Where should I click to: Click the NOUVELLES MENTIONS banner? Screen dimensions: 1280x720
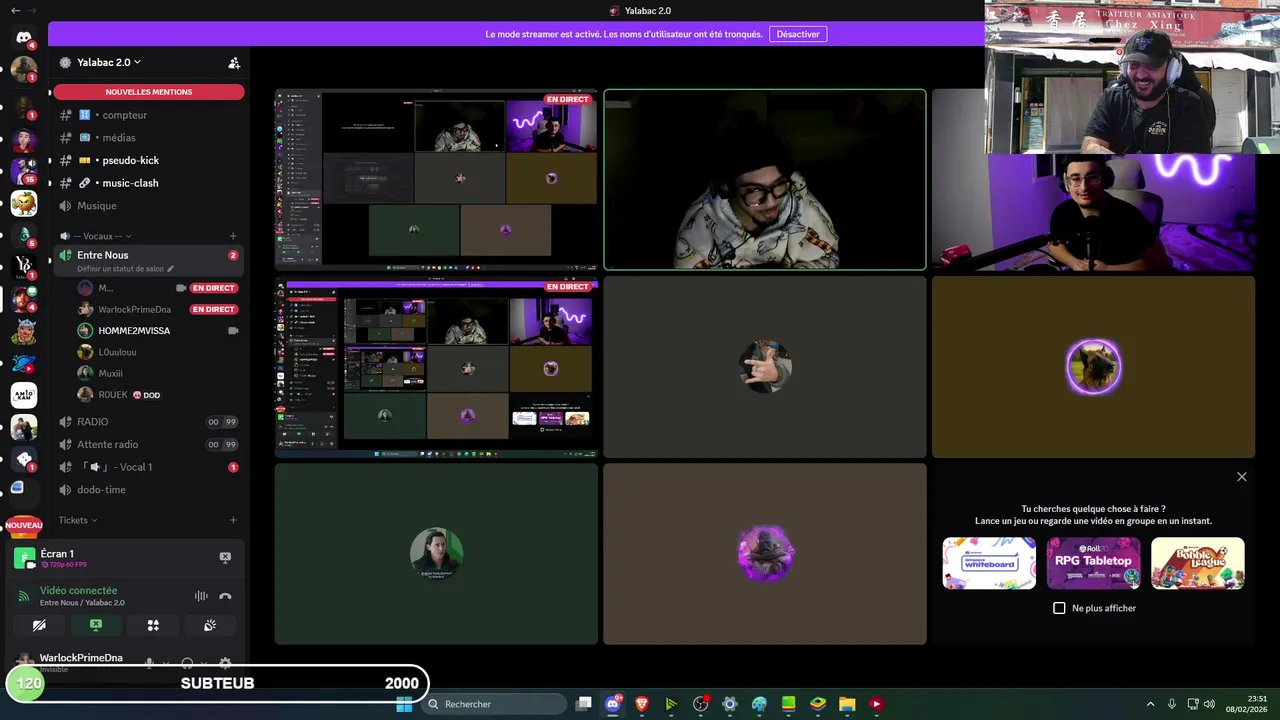coord(148,92)
